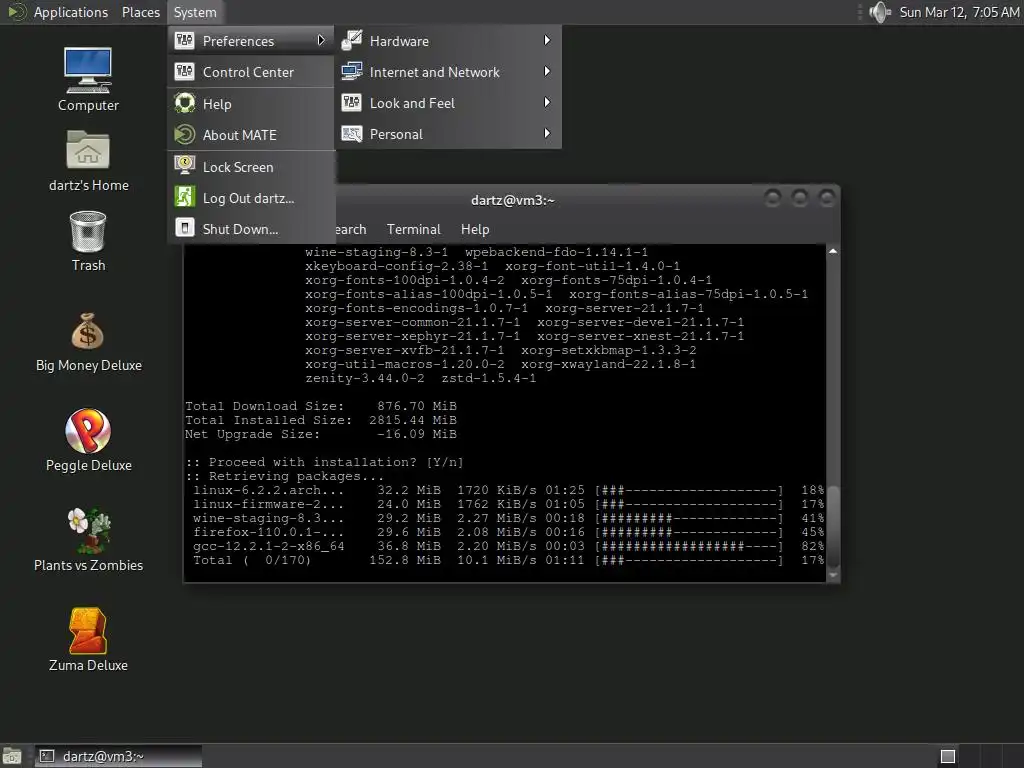Click the linux-6.2.2.arch download line

[x=508, y=490]
